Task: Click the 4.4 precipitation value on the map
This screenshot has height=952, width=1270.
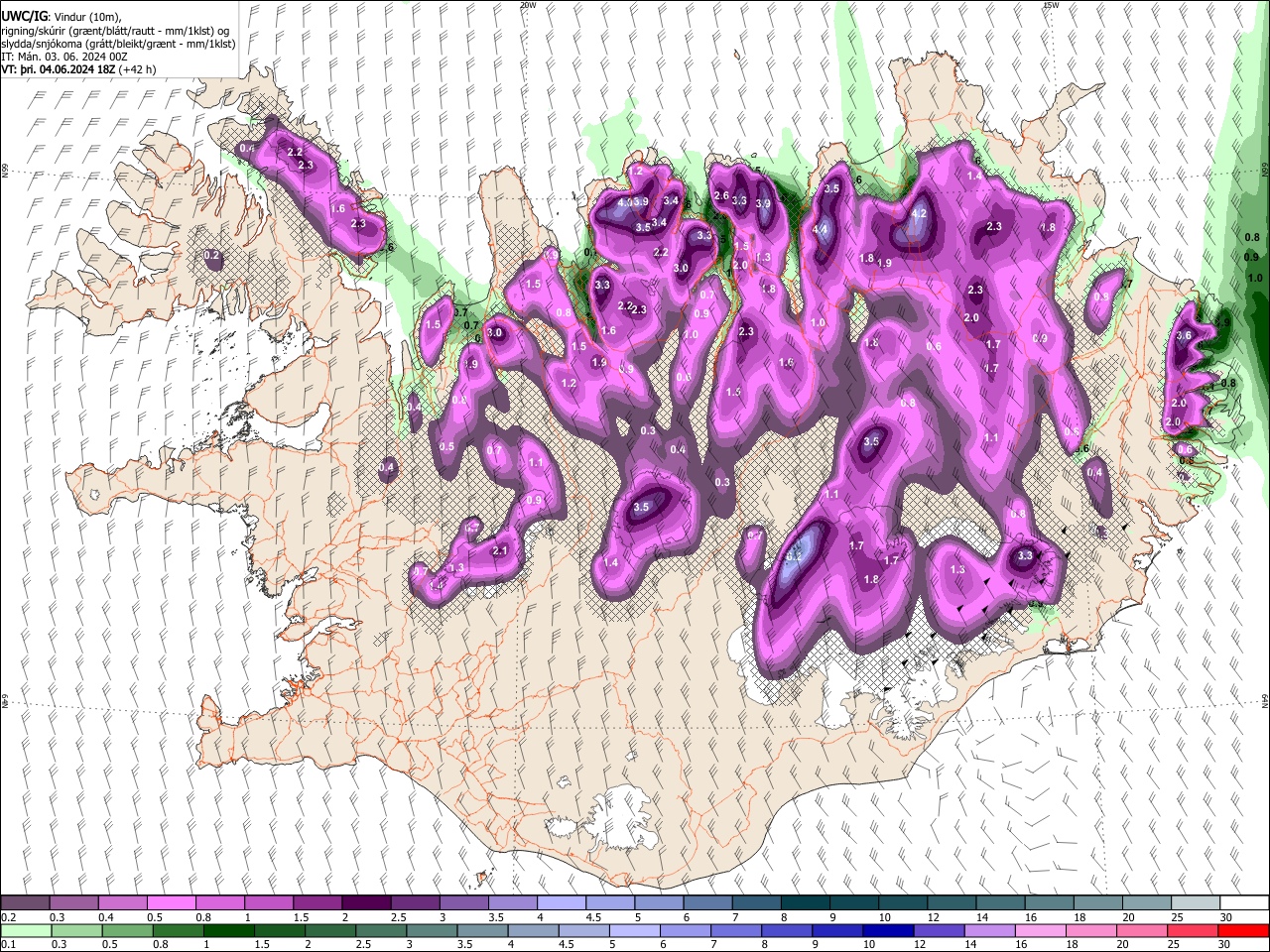Action: 821,230
